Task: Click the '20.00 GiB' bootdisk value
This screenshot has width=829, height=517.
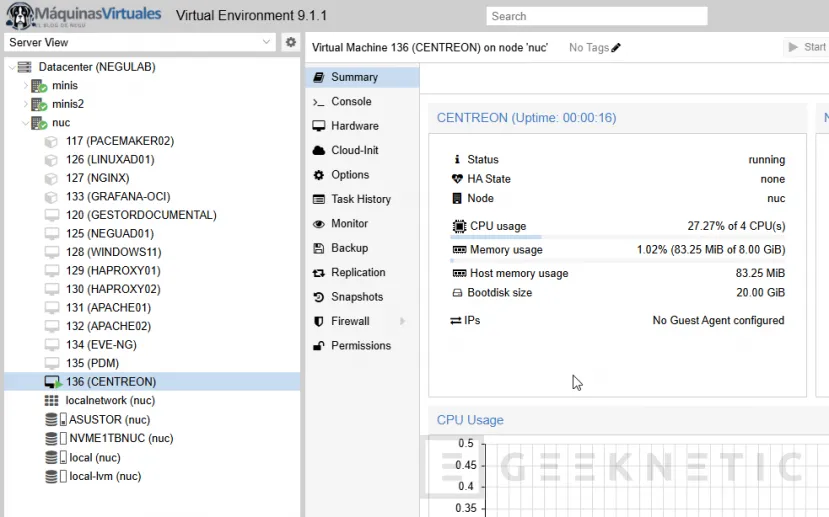Action: [760, 292]
